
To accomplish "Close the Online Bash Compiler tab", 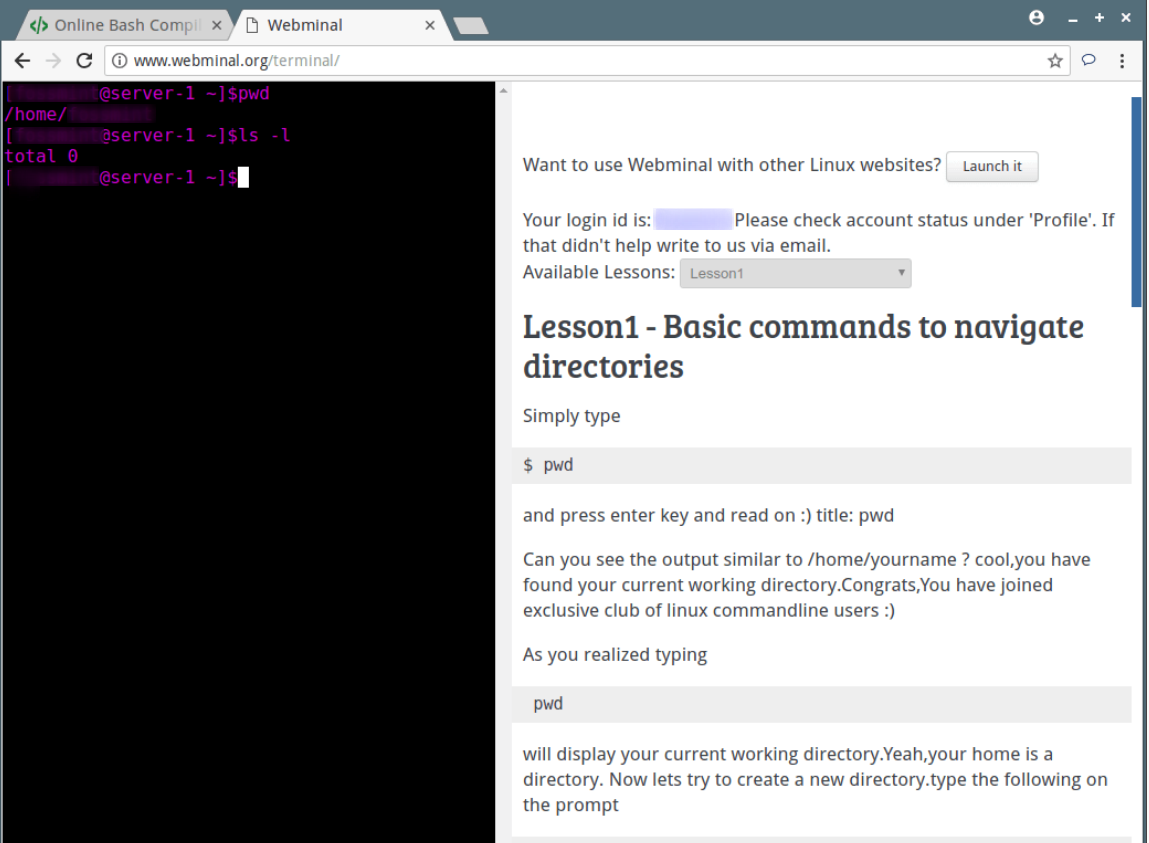I will tap(217, 25).
